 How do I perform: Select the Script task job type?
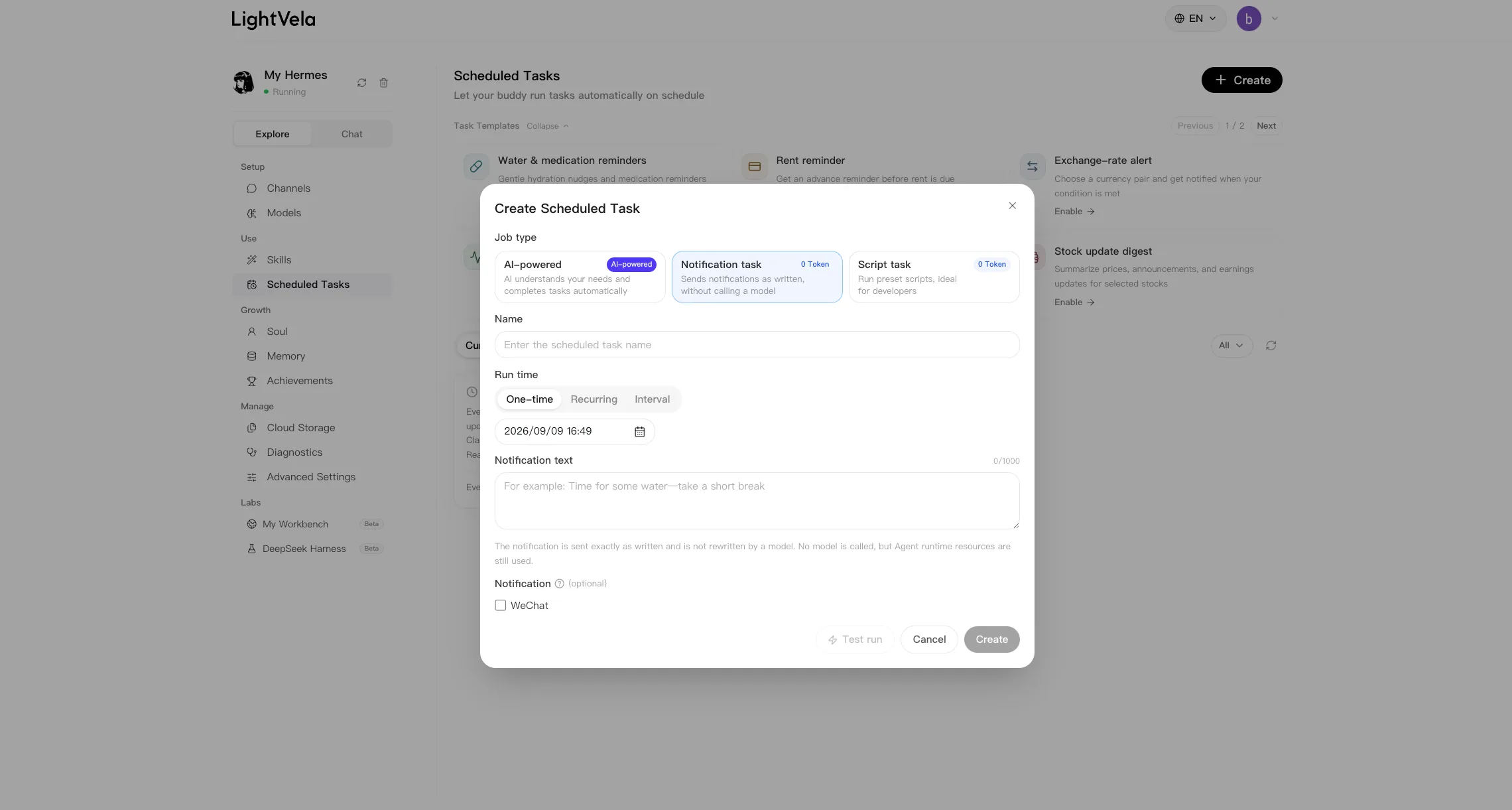934,277
